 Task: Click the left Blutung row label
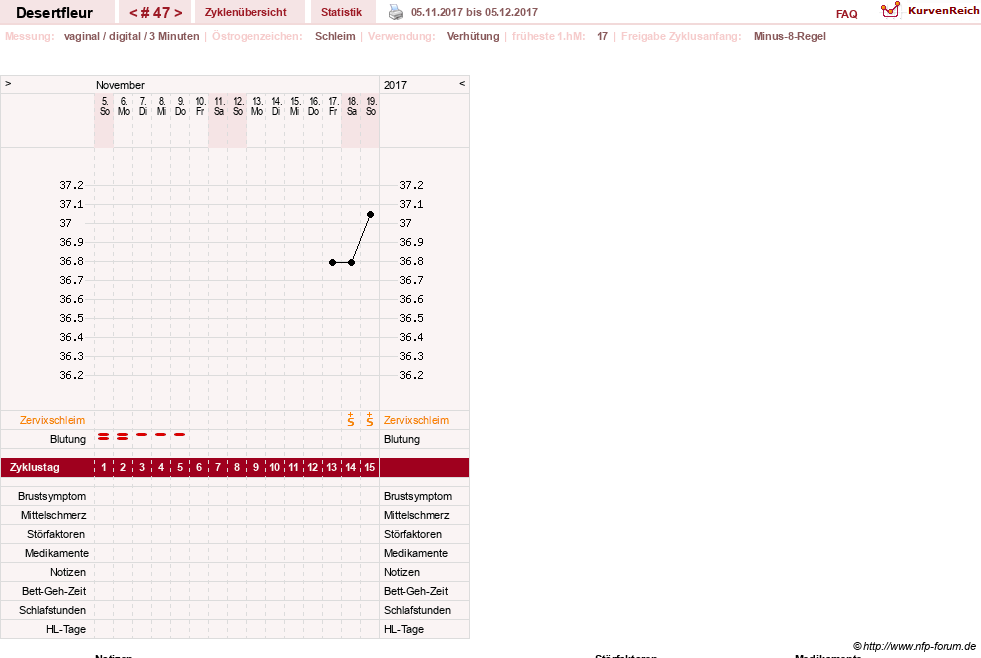click(x=68, y=439)
